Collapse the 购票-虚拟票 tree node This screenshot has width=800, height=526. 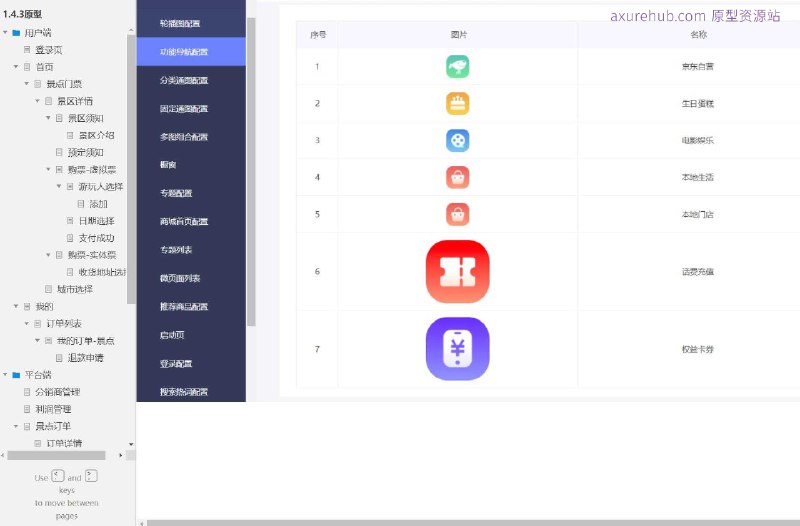pos(48,169)
